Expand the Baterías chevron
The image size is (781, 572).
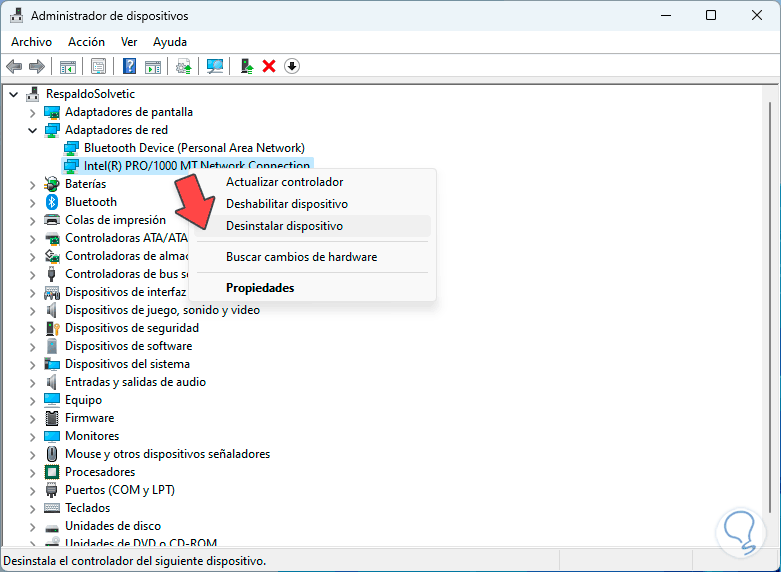[x=32, y=185]
